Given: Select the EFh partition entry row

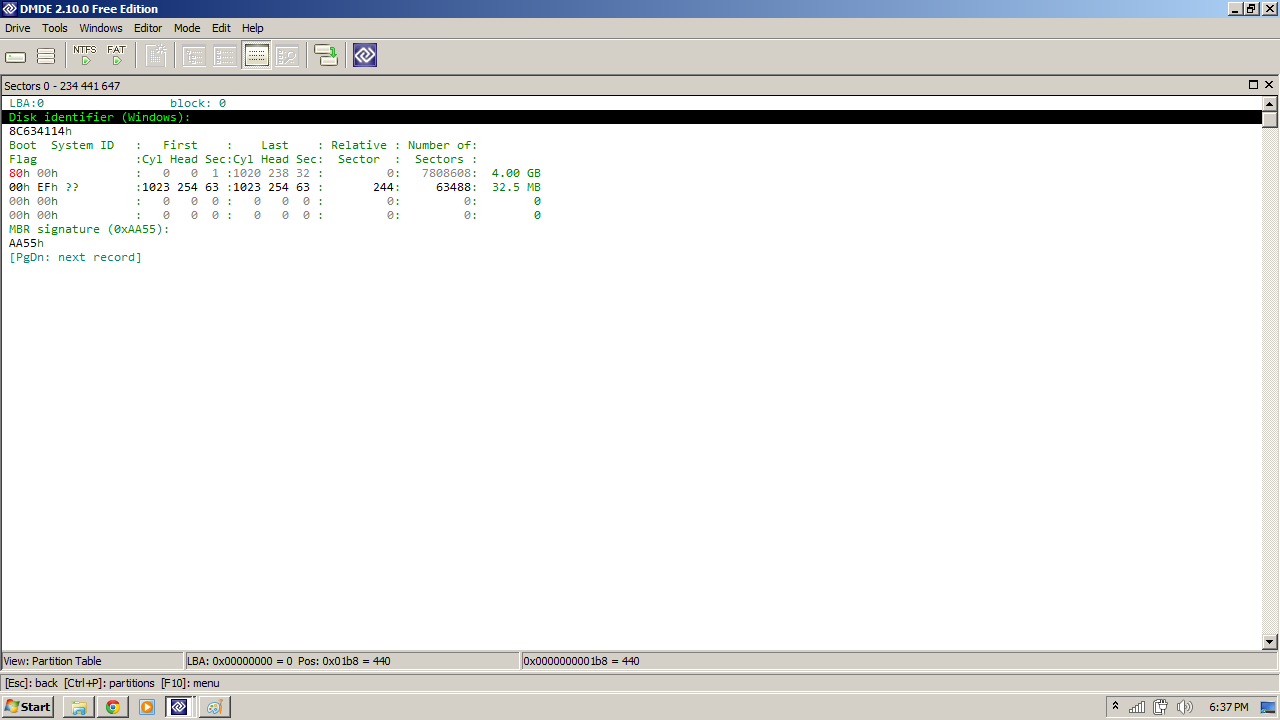Looking at the screenshot, I should 275,187.
